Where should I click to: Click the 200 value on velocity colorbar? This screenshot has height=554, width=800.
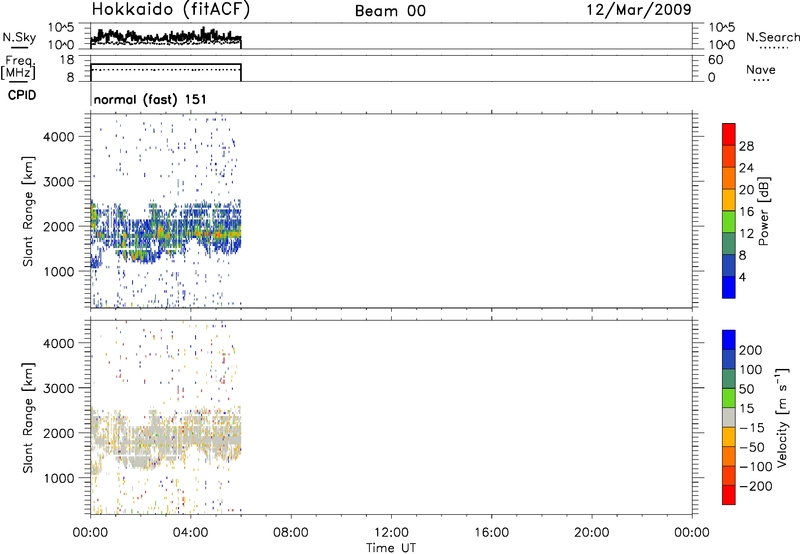(x=751, y=350)
